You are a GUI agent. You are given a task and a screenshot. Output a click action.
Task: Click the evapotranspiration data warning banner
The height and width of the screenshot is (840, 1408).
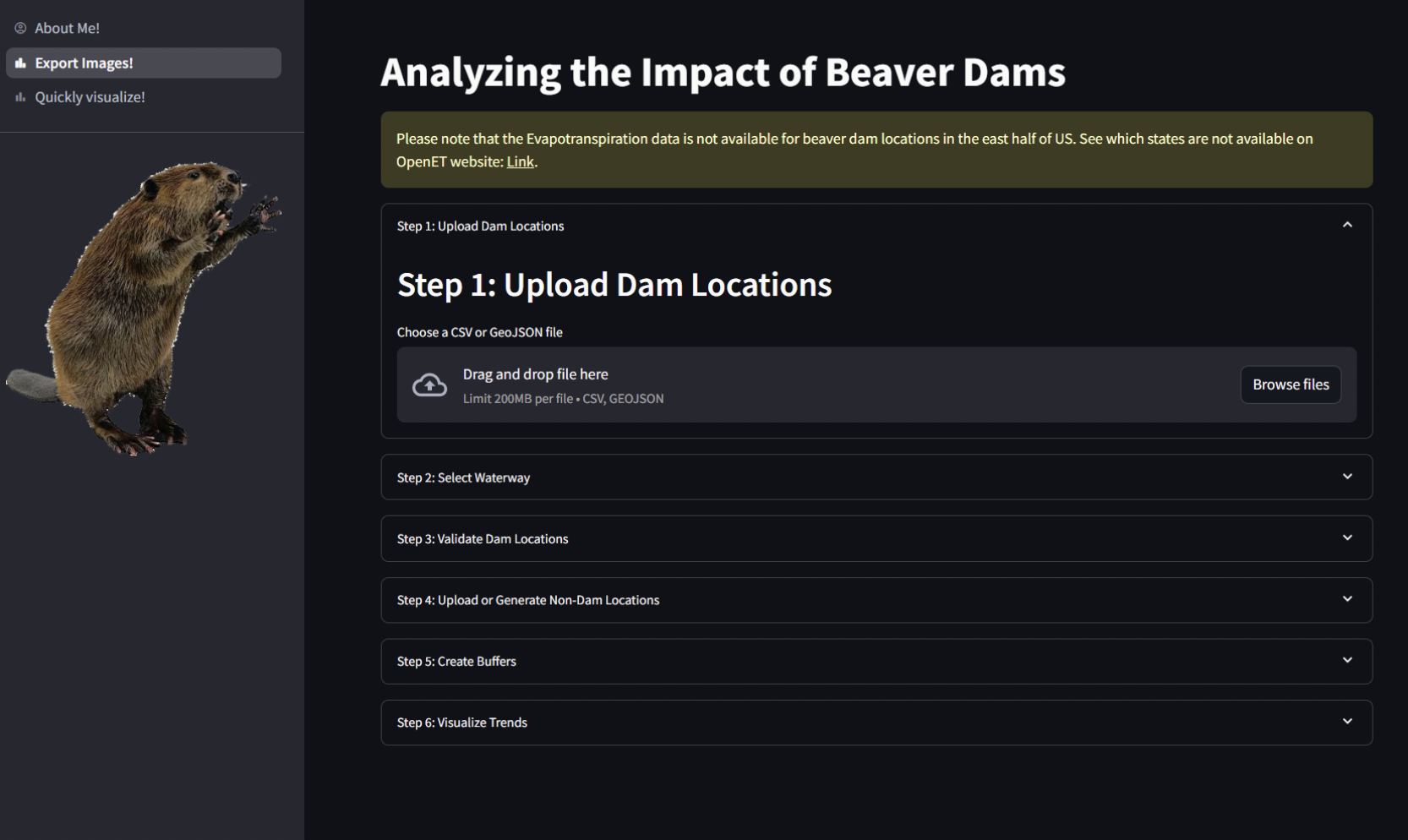click(x=876, y=150)
